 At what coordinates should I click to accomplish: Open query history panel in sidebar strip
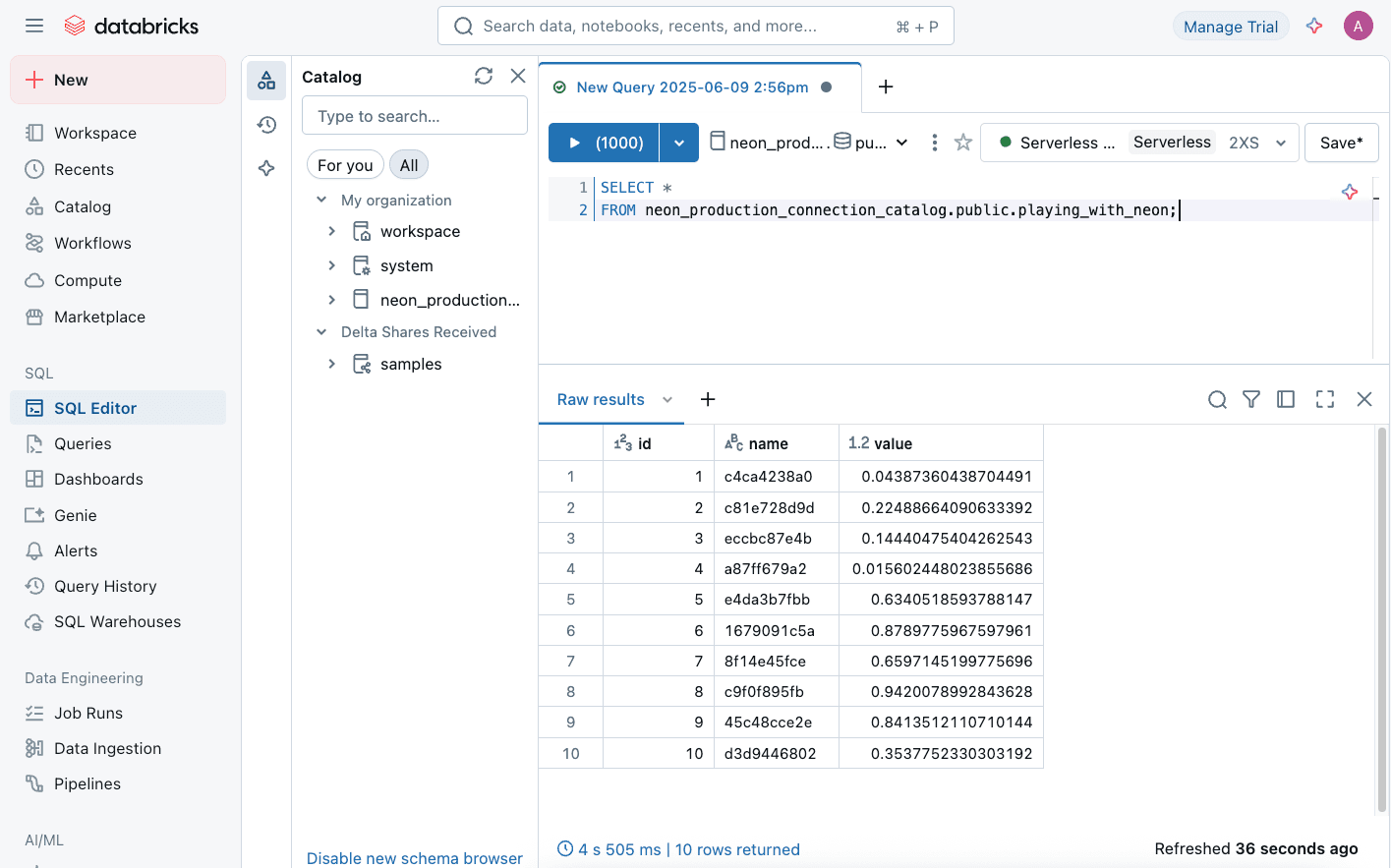click(x=266, y=125)
